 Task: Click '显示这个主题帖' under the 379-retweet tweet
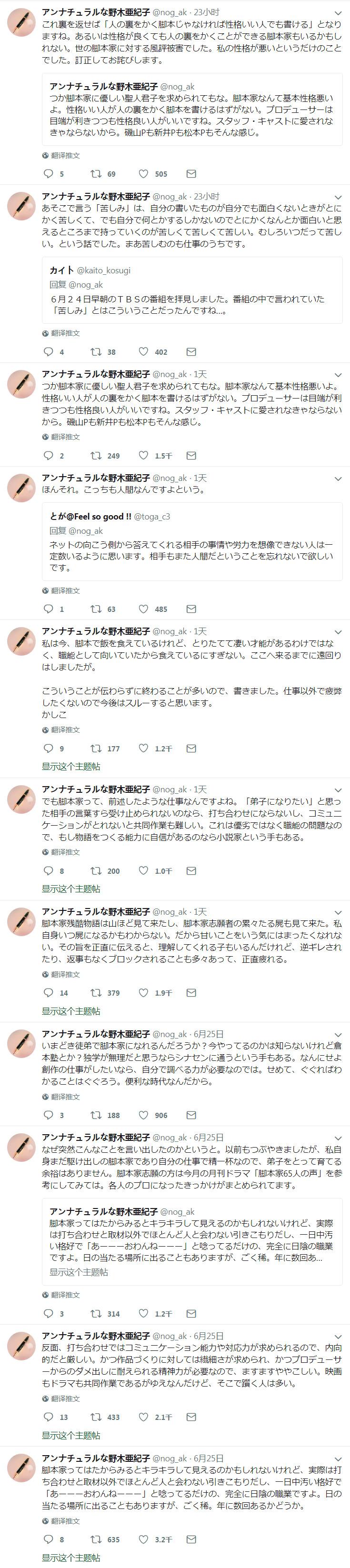tap(70, 1011)
